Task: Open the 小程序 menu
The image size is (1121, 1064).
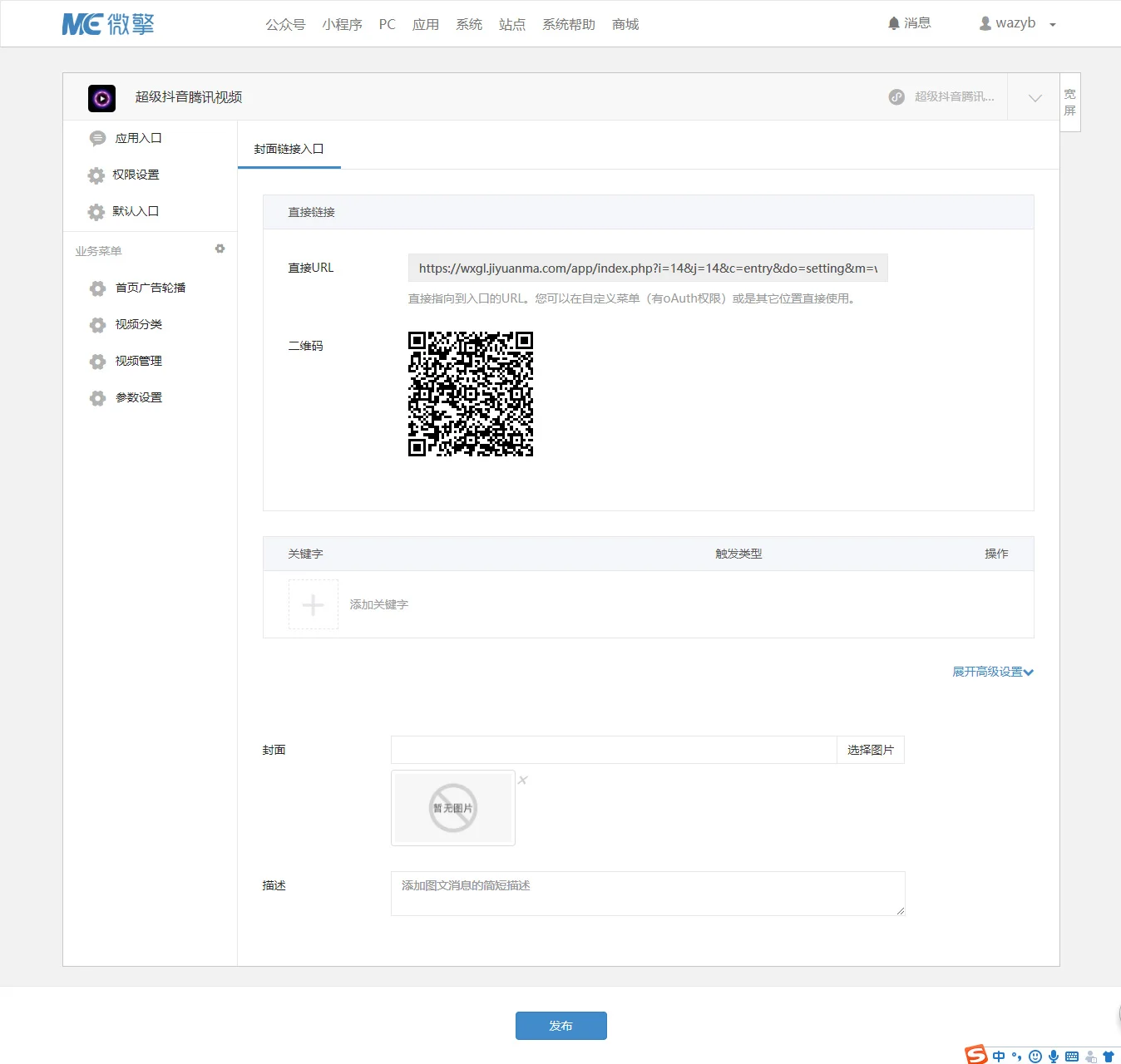Action: point(342,24)
